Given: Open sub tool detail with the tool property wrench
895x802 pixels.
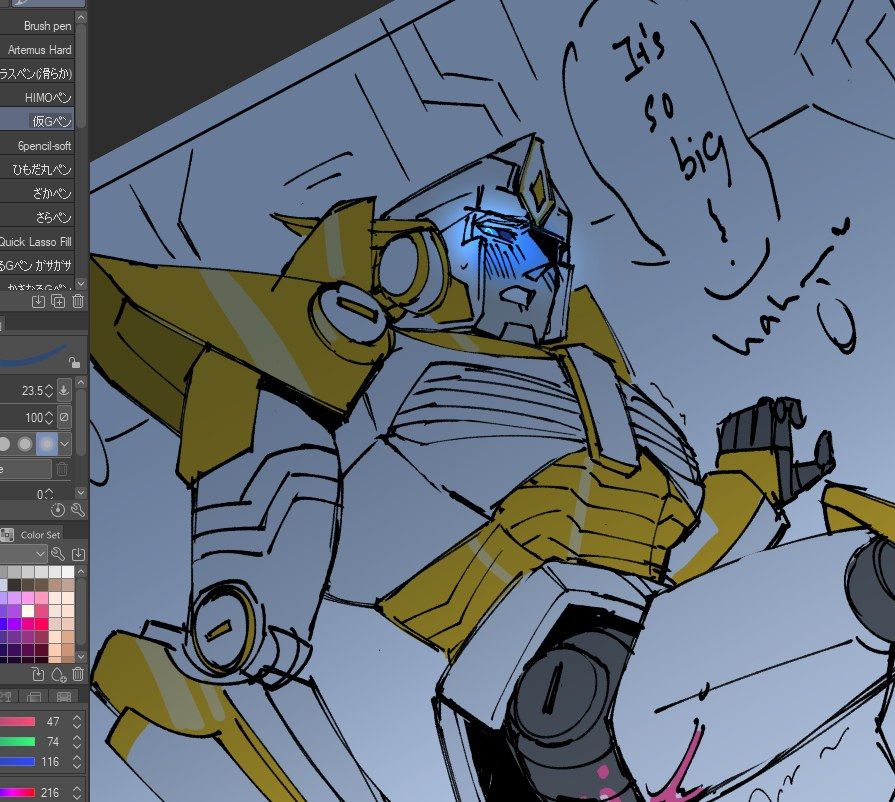Looking at the screenshot, I should coord(78,510).
